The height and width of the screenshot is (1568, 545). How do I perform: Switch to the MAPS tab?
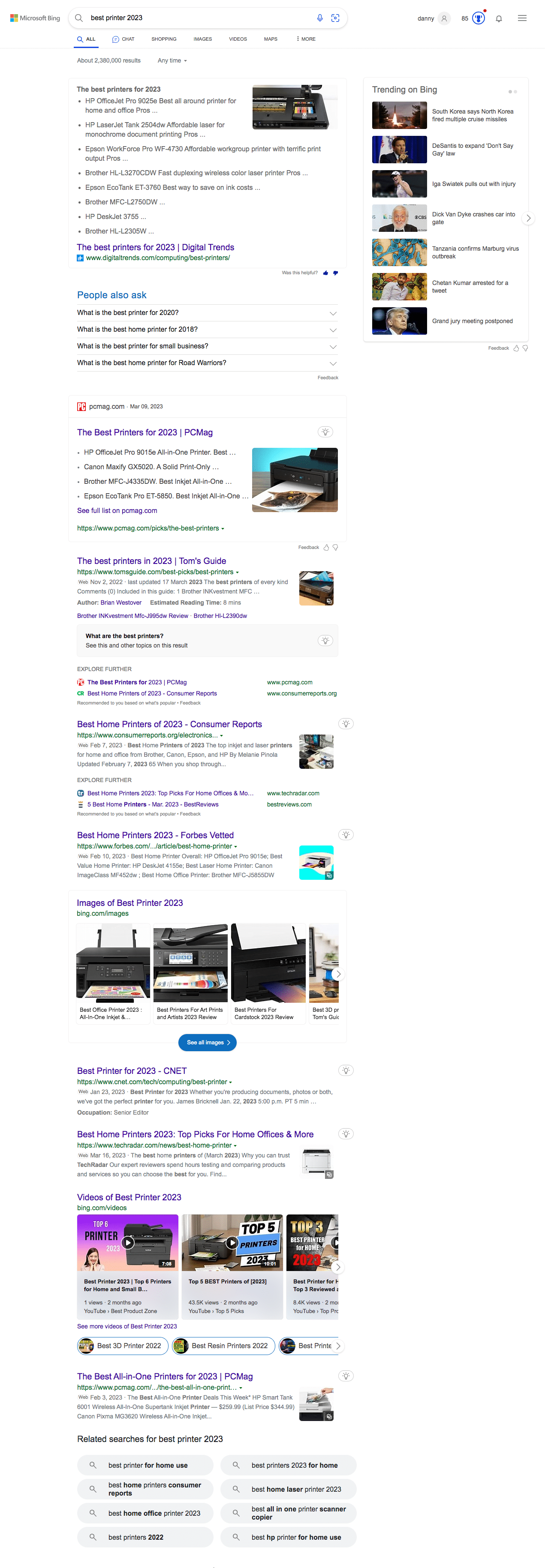(271, 39)
